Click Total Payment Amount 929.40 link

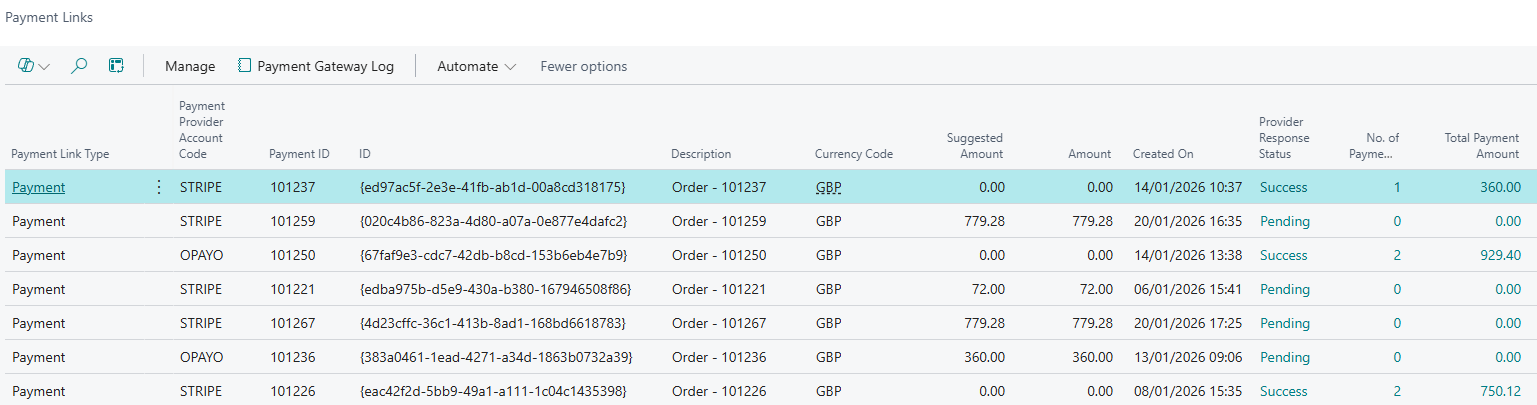(1500, 255)
